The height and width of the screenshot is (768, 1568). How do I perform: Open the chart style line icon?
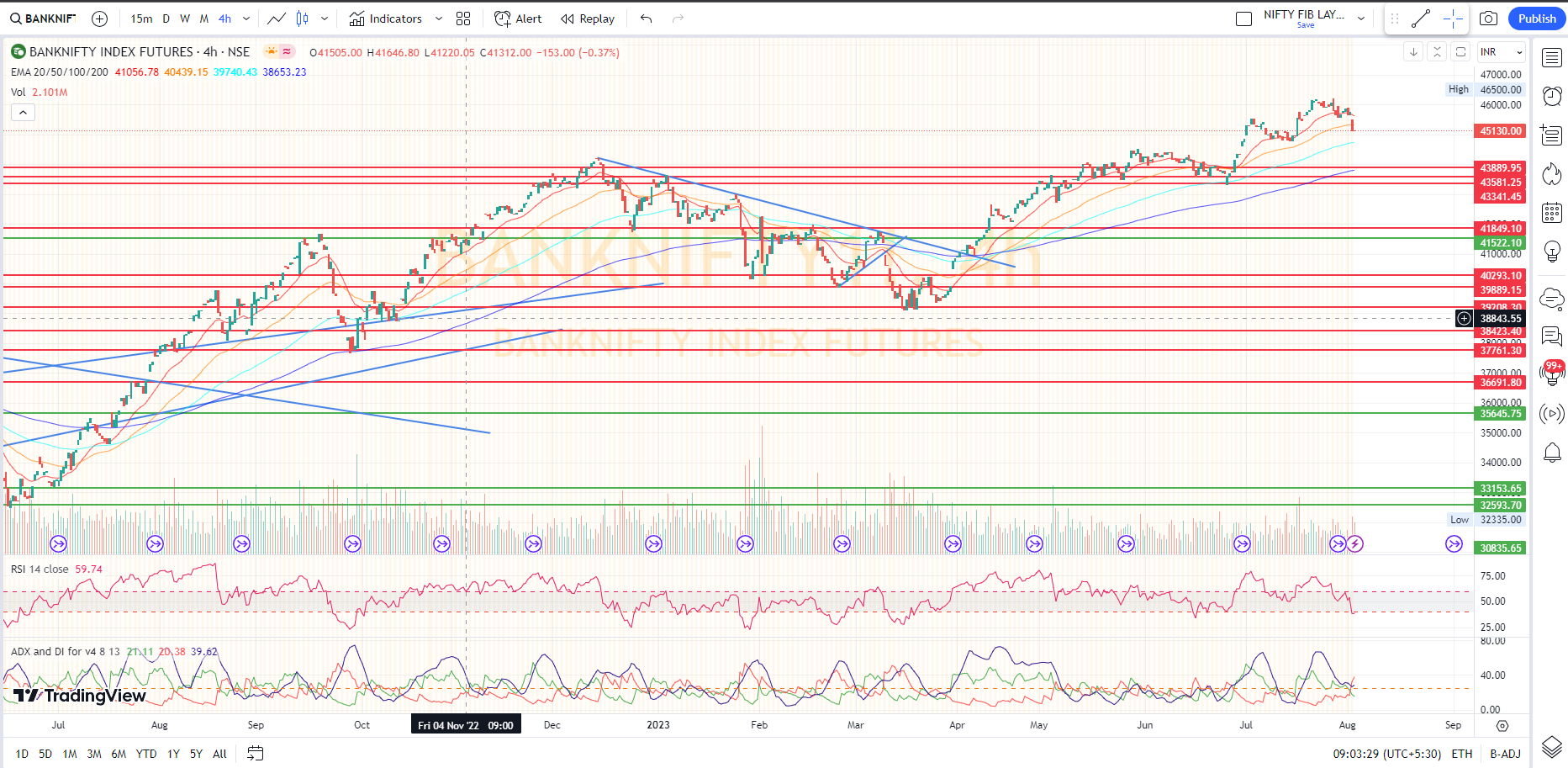point(276,19)
